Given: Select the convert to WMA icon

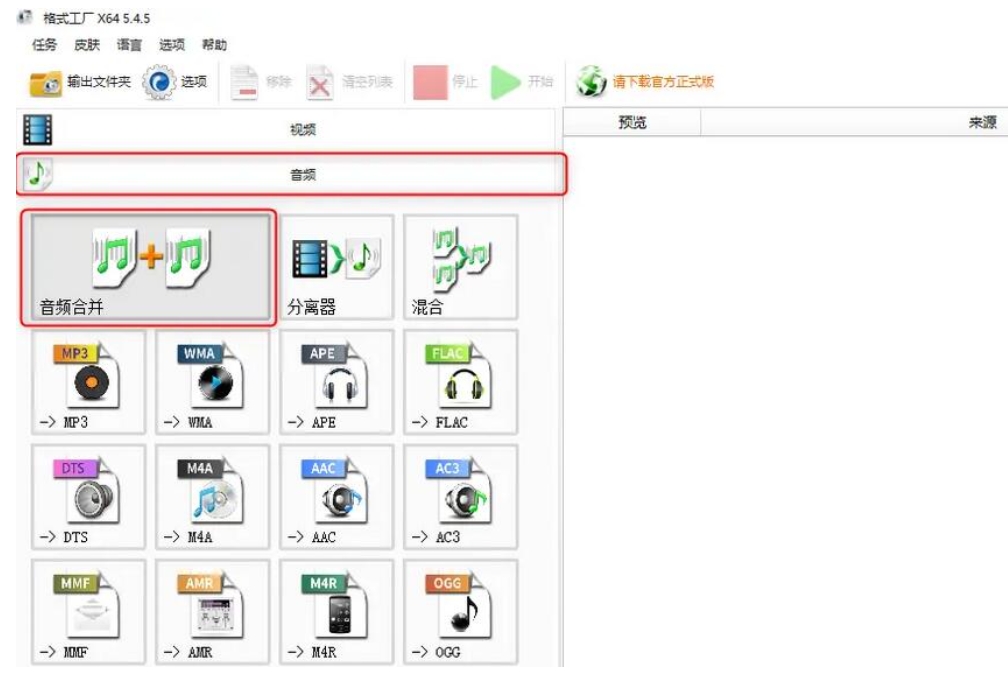Looking at the screenshot, I should click(205, 380).
